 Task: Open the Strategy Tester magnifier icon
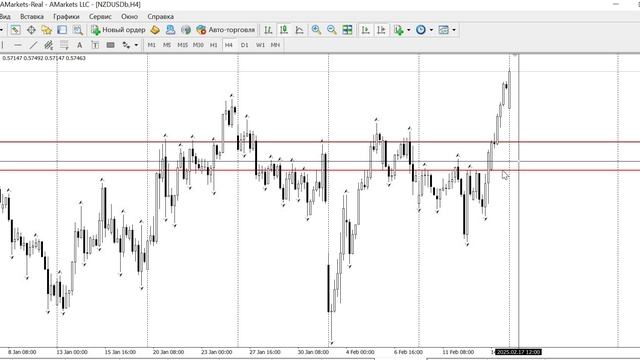[78, 30]
